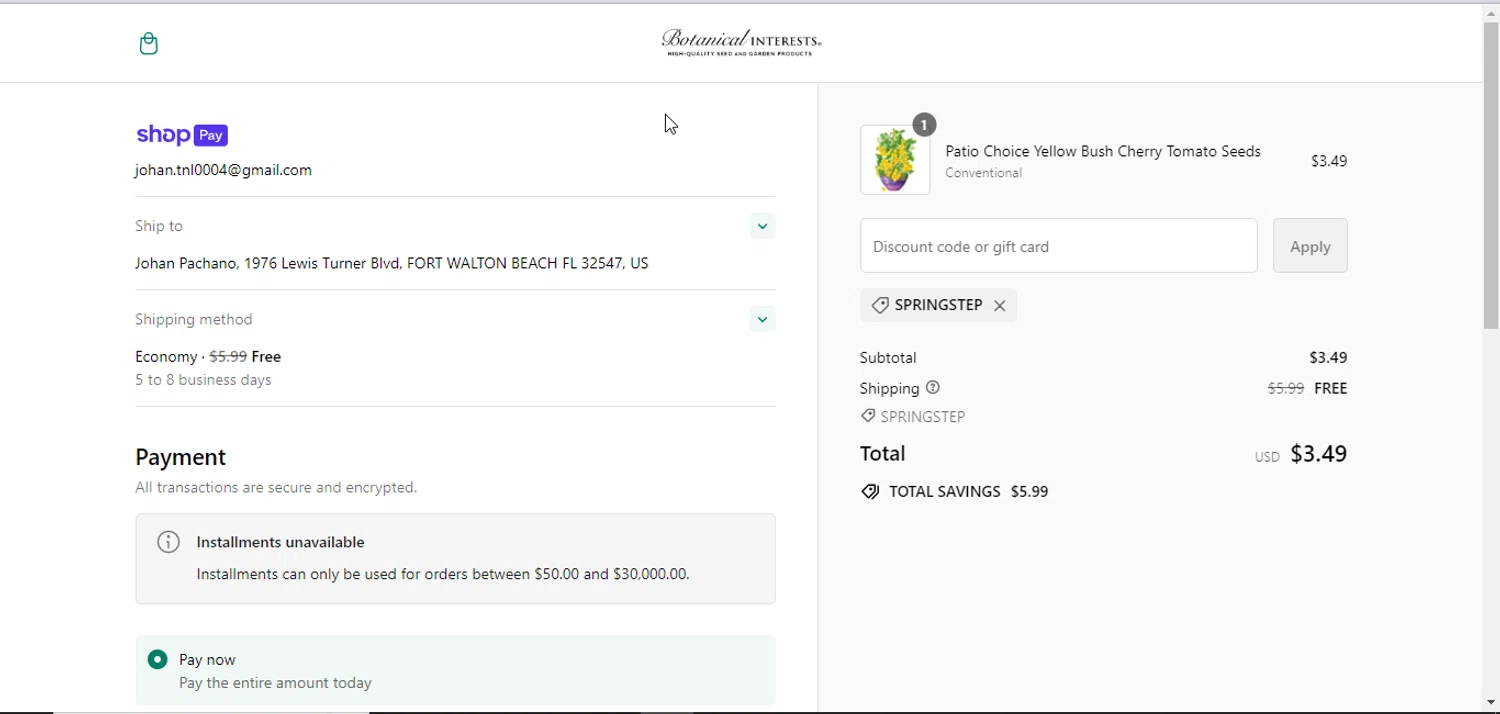Viewport: 1500px width, 714px height.
Task: Click the Botanical Interests logo
Action: click(741, 42)
